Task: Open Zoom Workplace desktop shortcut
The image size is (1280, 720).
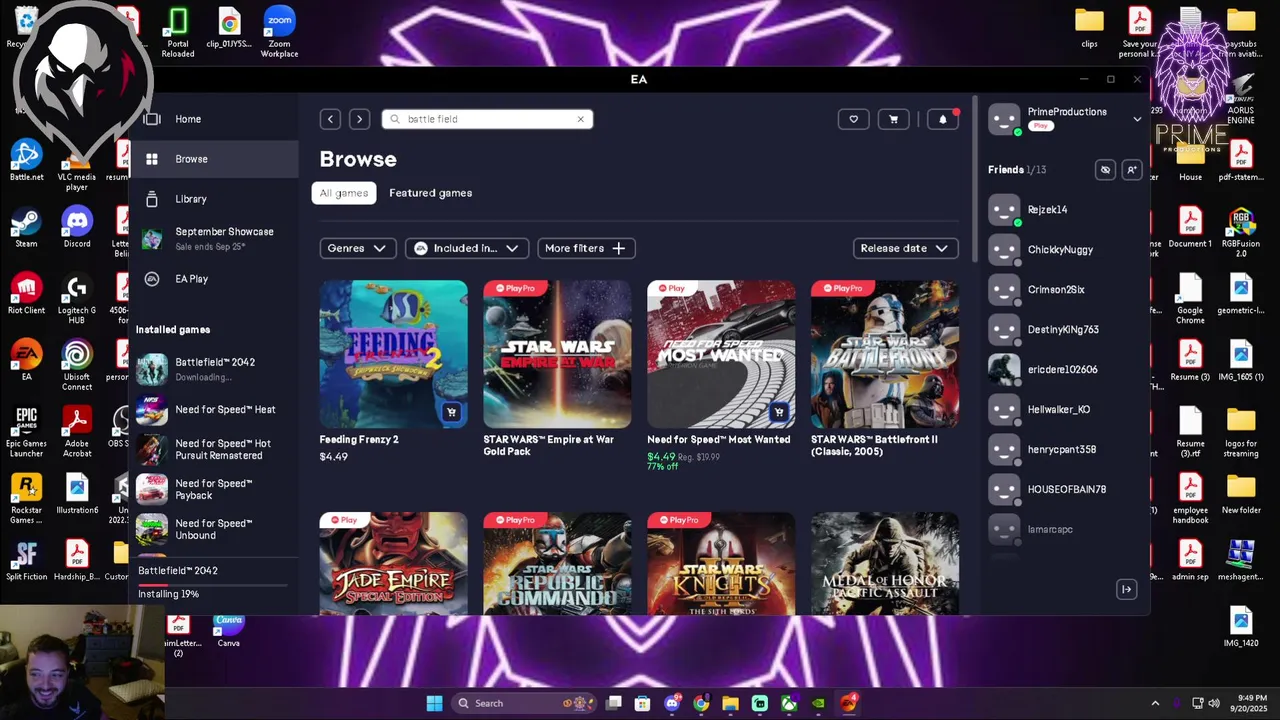Action: [x=279, y=32]
